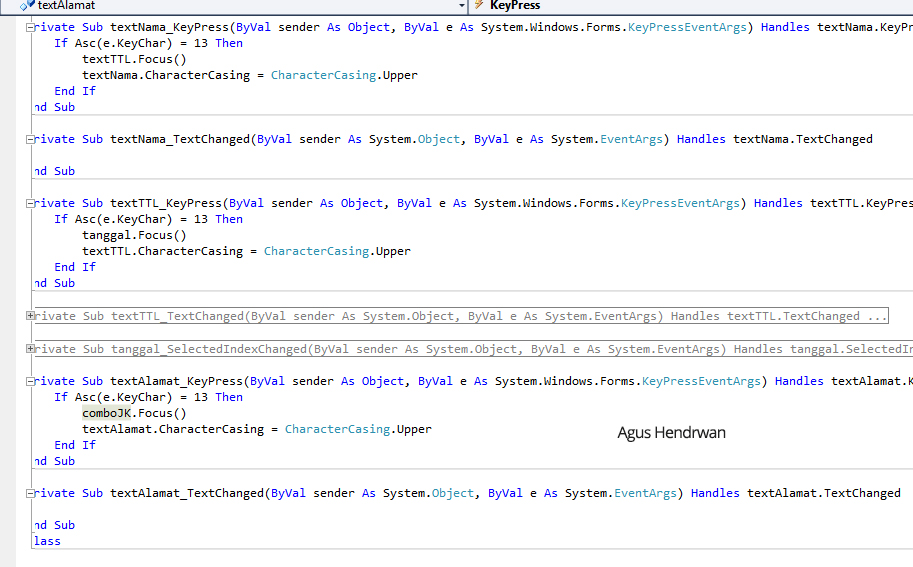Click KeyPressEventArgs type in textAlamat_KeyPress signature
Screen dimensions: 913x567
[701, 381]
